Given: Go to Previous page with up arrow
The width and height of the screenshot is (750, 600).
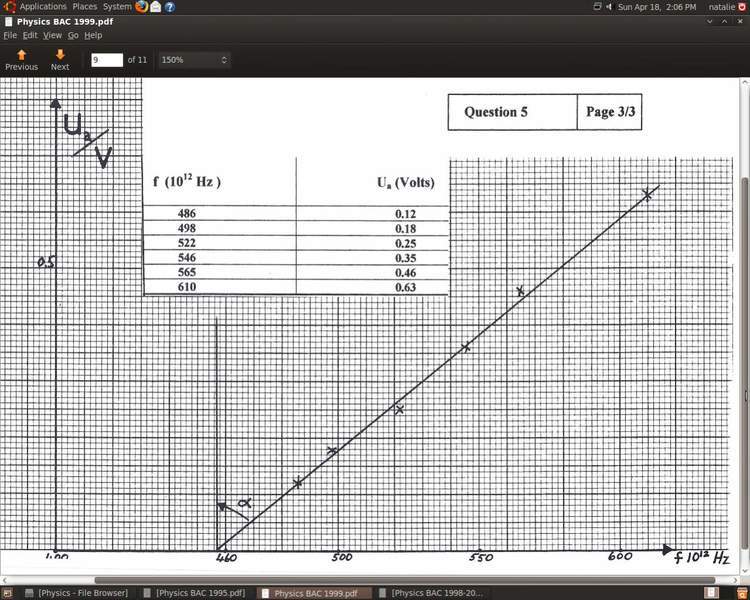Looking at the screenshot, I should click(x=22, y=60).
